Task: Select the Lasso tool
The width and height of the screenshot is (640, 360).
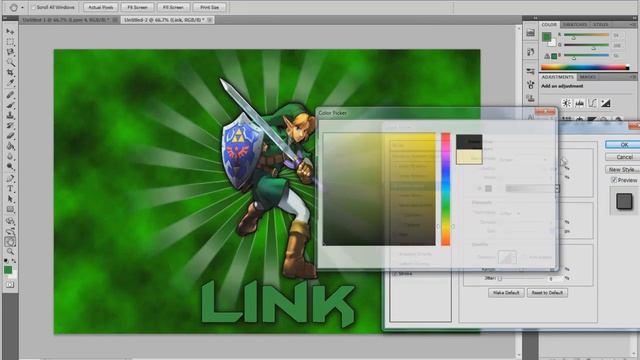Action: (10, 52)
